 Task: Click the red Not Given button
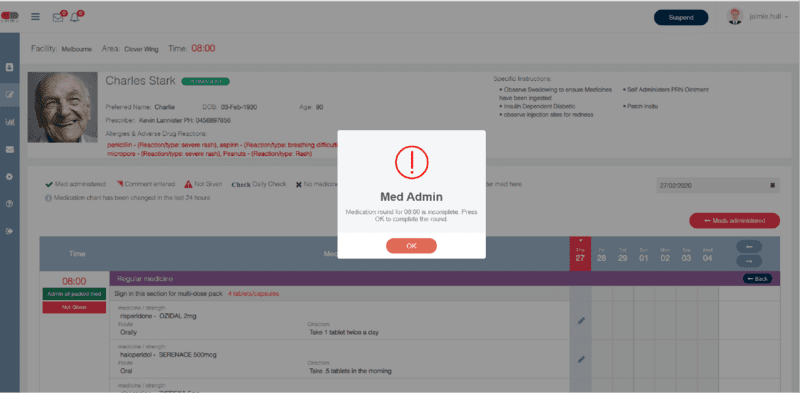click(74, 307)
